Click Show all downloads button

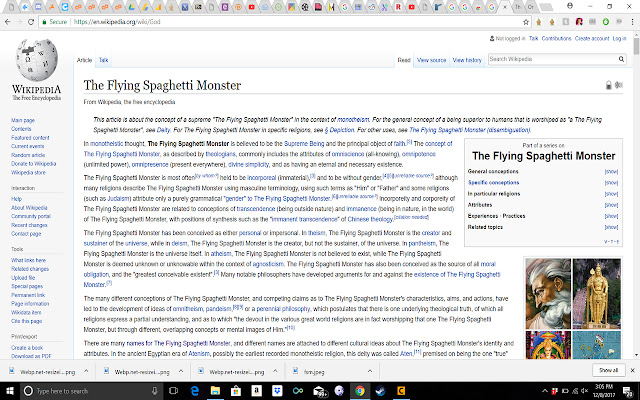(608, 370)
